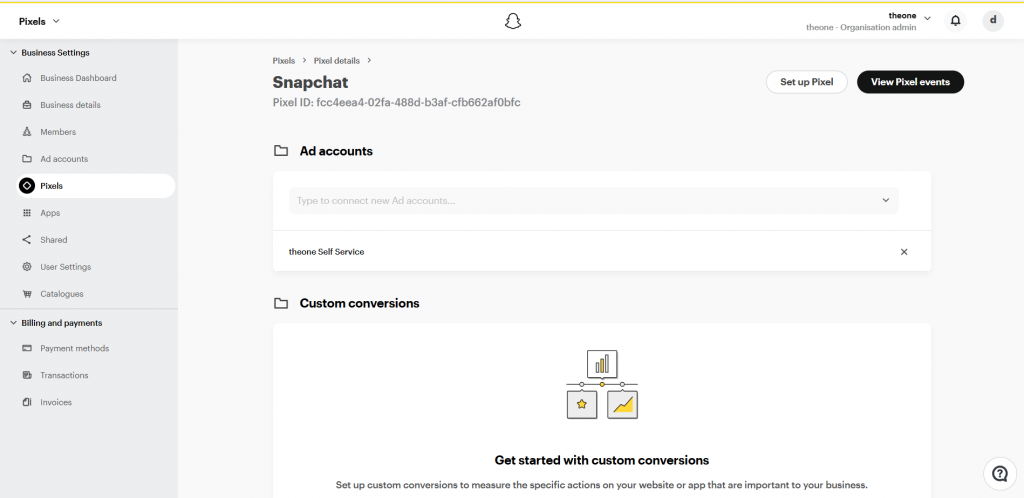Click the Set up Pixel button
The height and width of the screenshot is (498, 1024).
tap(807, 82)
